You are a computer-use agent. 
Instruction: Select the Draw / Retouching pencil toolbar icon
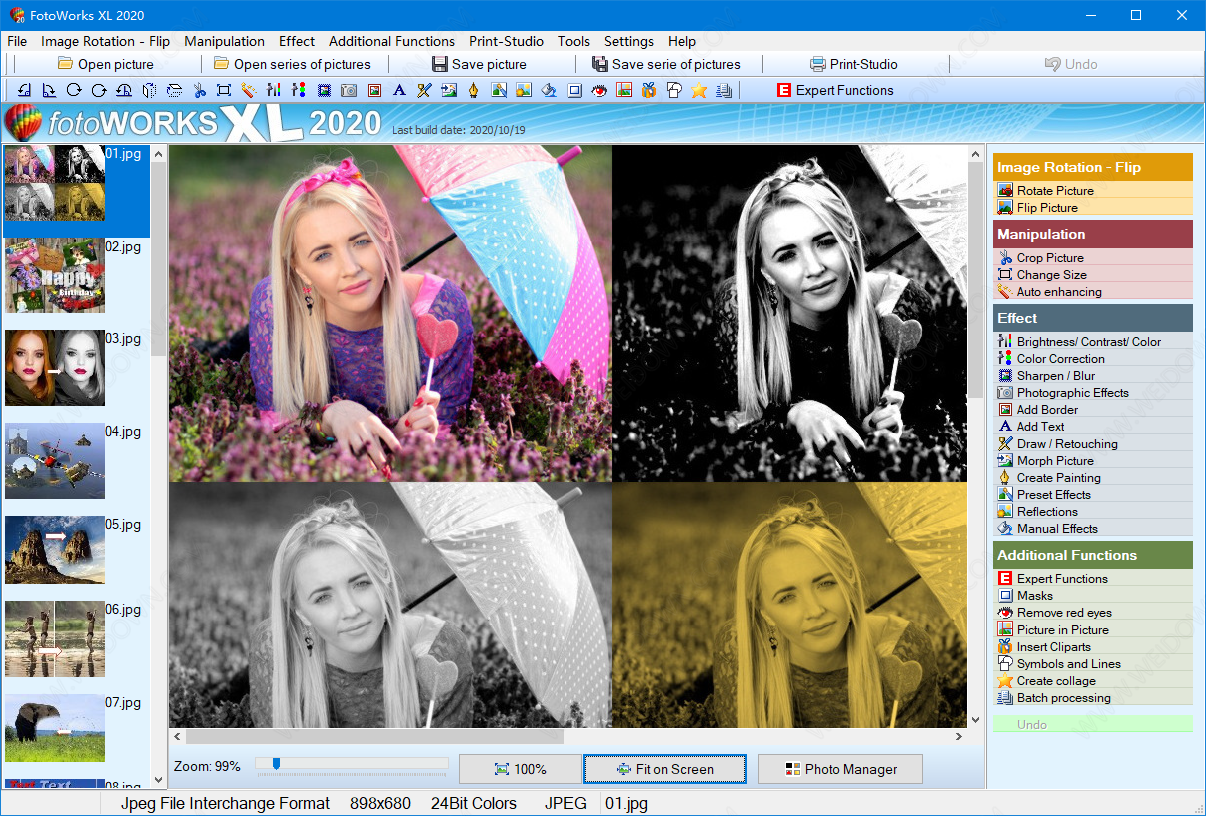[423, 90]
